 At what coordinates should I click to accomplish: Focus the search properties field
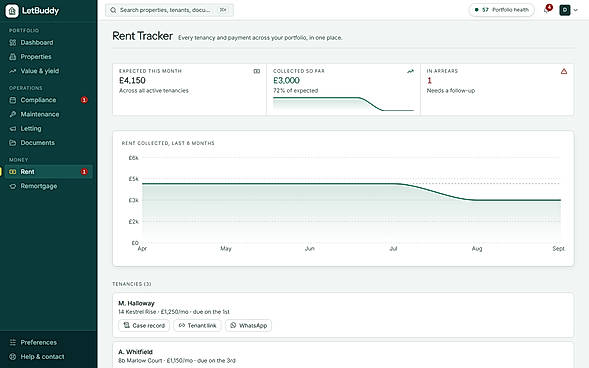point(169,10)
